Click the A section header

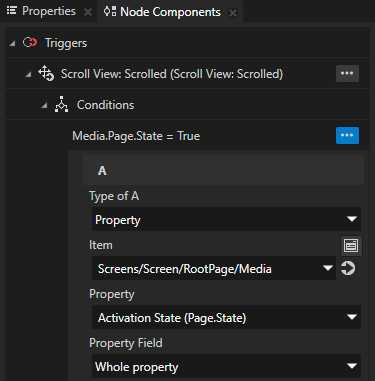click(223, 170)
